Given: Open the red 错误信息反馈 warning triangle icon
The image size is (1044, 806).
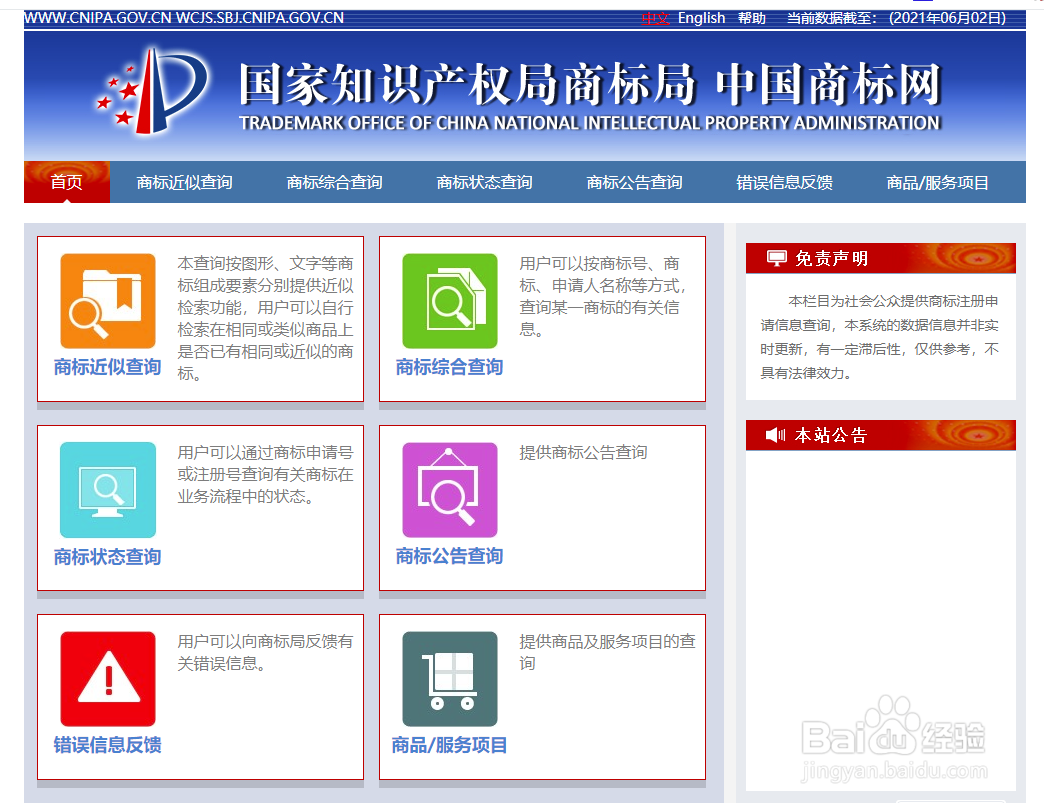Looking at the screenshot, I should (108, 679).
